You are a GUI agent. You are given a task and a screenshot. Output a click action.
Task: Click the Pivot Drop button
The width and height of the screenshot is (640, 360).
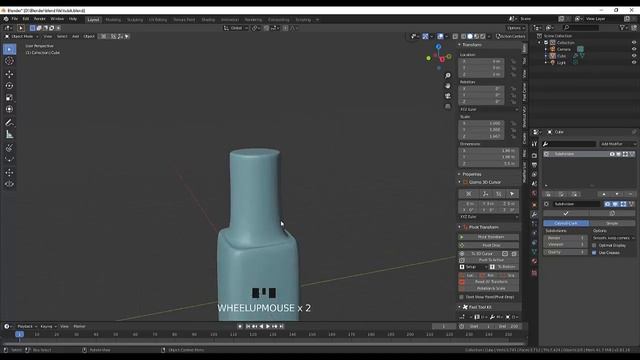pyautogui.click(x=489, y=245)
